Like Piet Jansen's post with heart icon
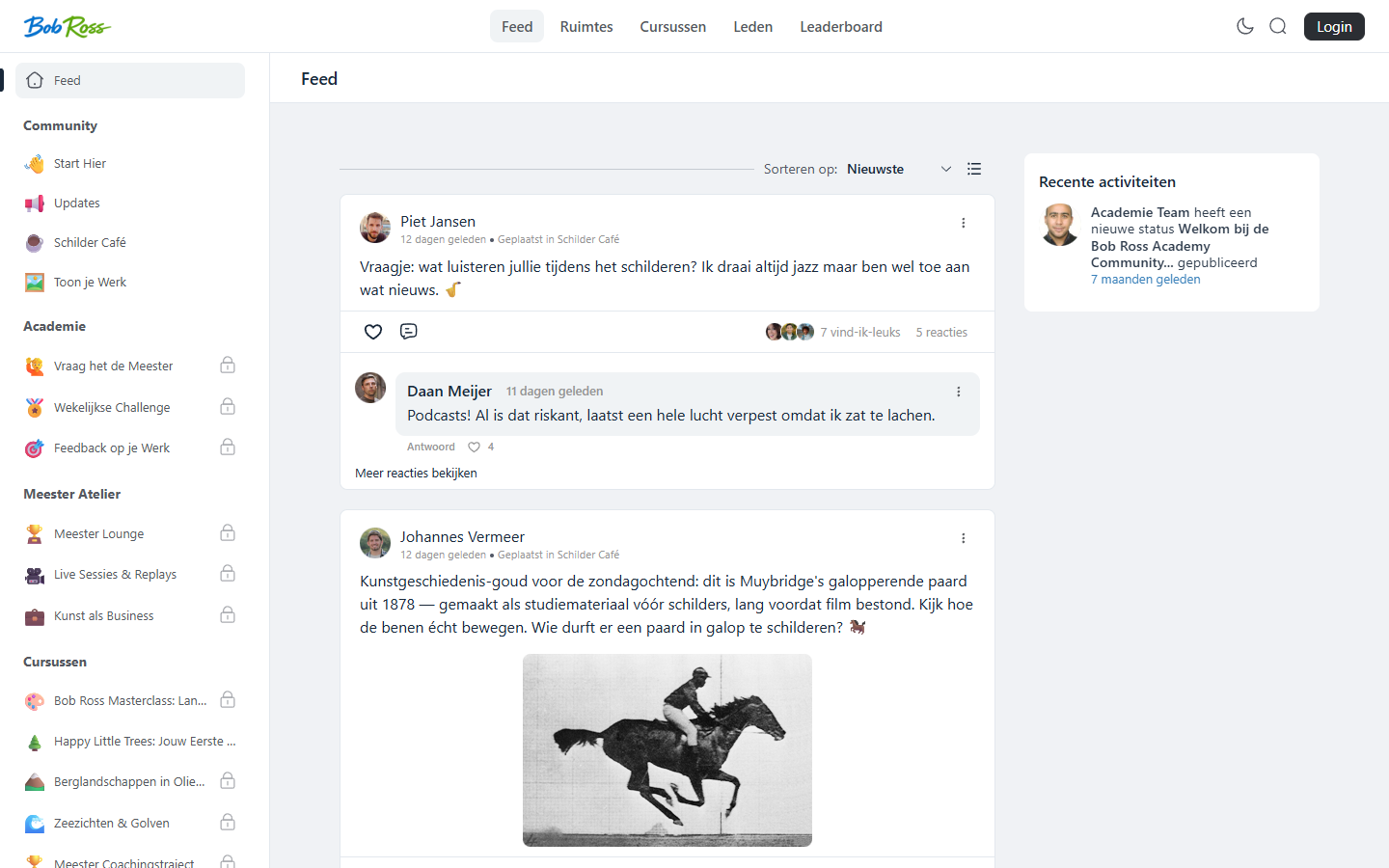This screenshot has width=1389, height=868. pyautogui.click(x=373, y=332)
